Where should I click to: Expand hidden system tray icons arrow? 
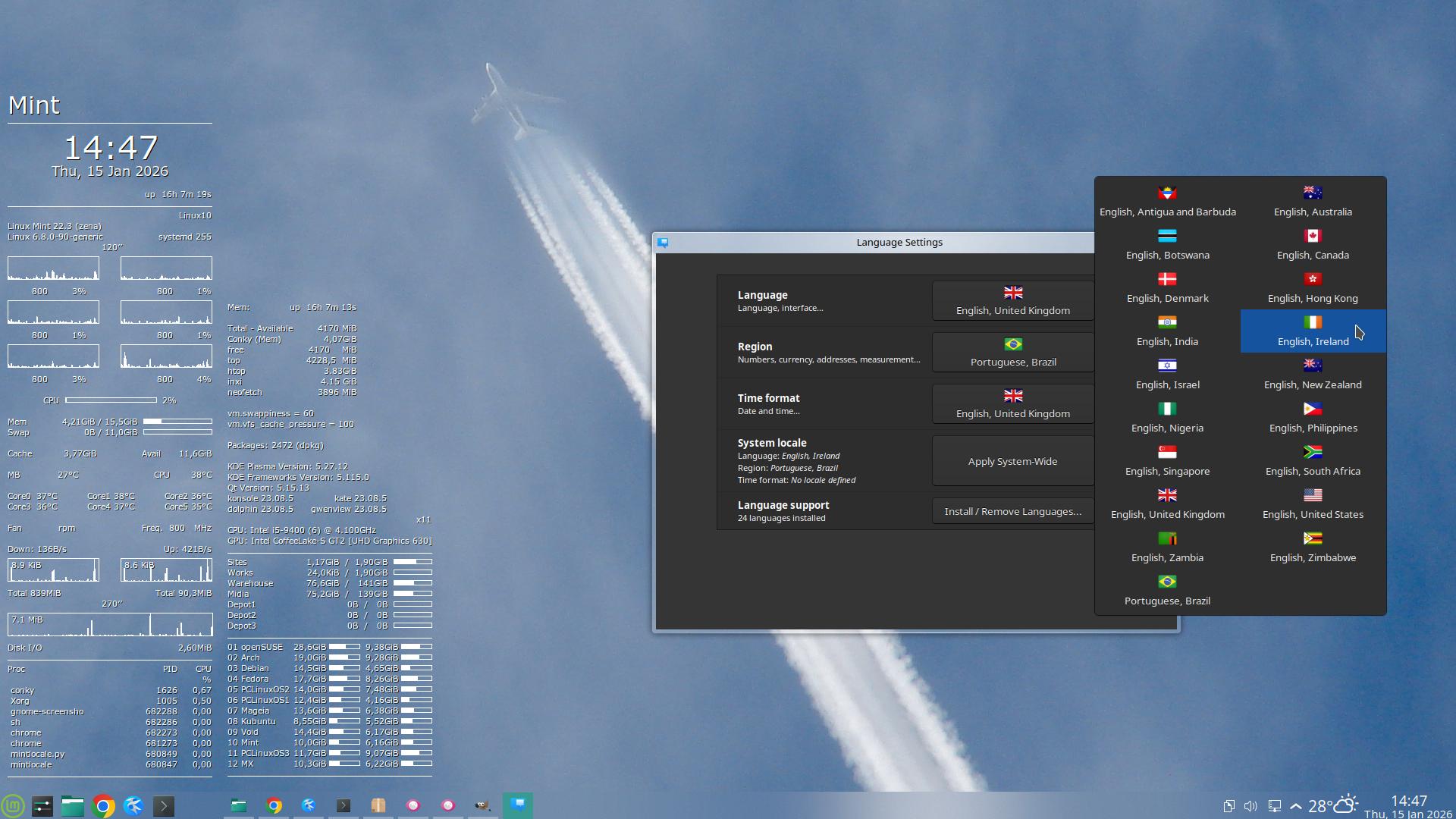point(1296,806)
